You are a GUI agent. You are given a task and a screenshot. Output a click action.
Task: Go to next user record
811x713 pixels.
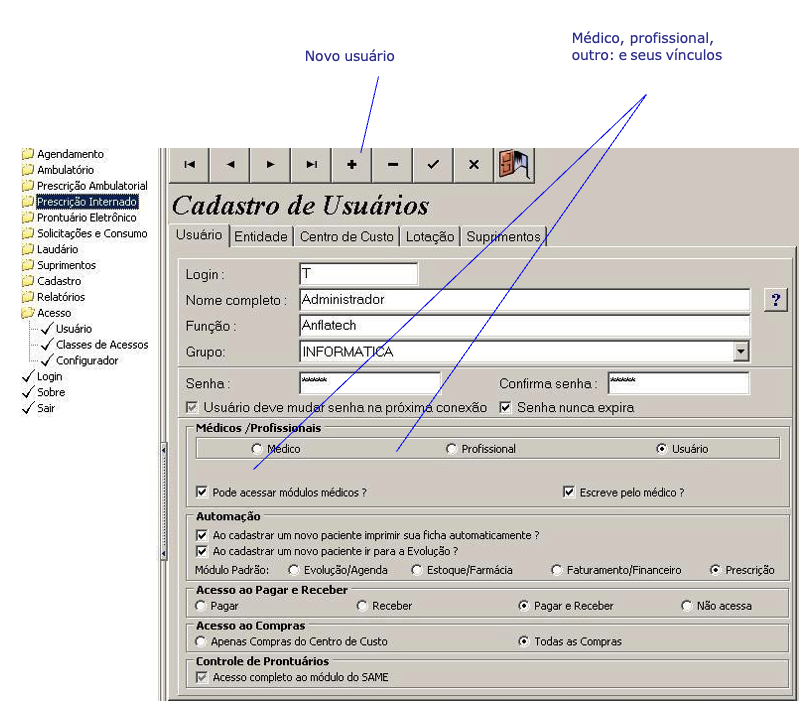pos(271,165)
